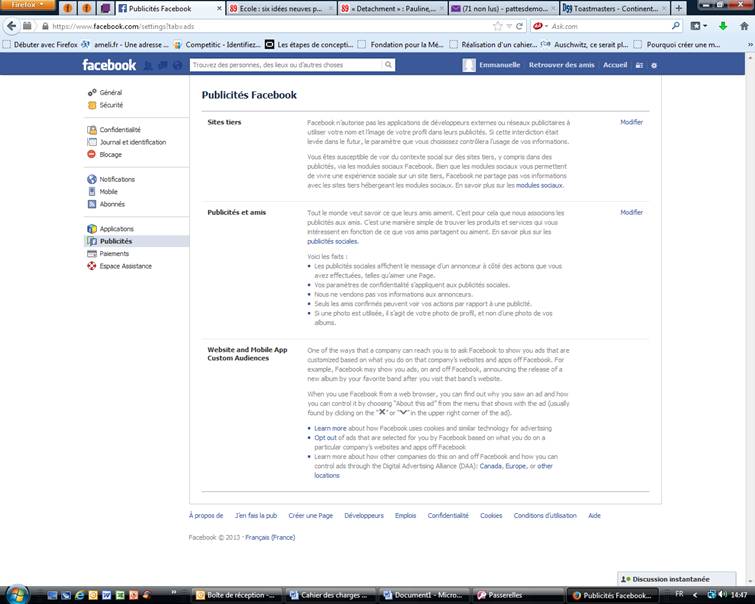This screenshot has width=755, height=604.
Task: Open the gear account menu on Facebook
Action: tap(654, 66)
